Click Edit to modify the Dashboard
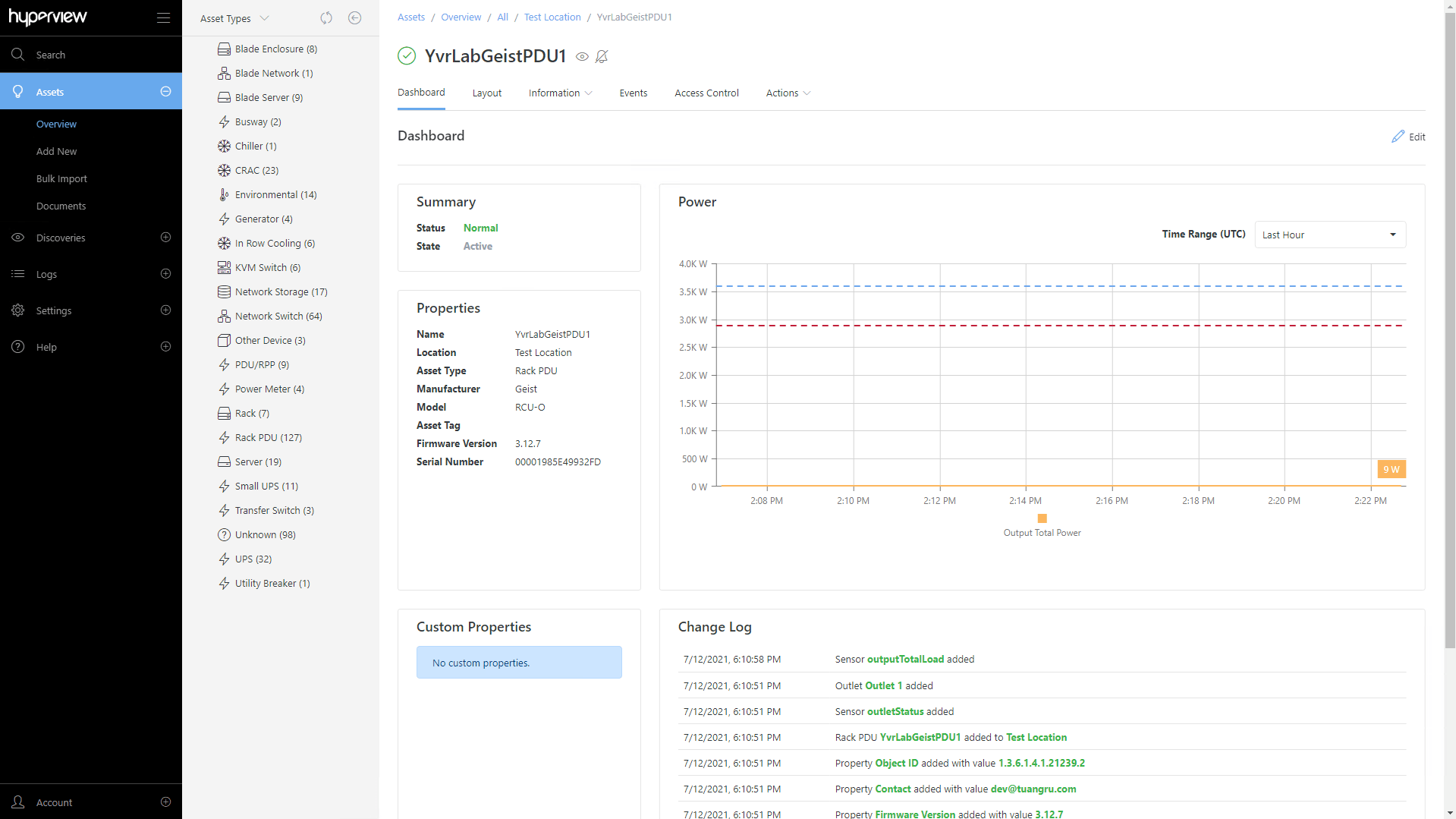Image resolution: width=1456 pixels, height=819 pixels. [x=1409, y=137]
